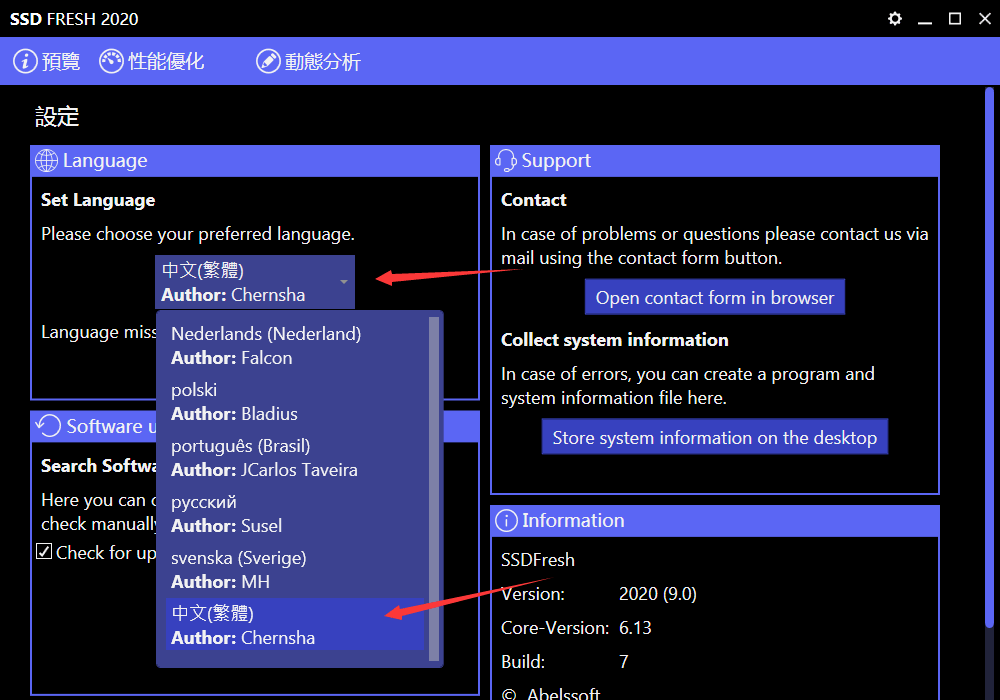Image resolution: width=1000 pixels, height=700 pixels.
Task: Click the pencil icon for 動態分析
Action: pos(268,62)
